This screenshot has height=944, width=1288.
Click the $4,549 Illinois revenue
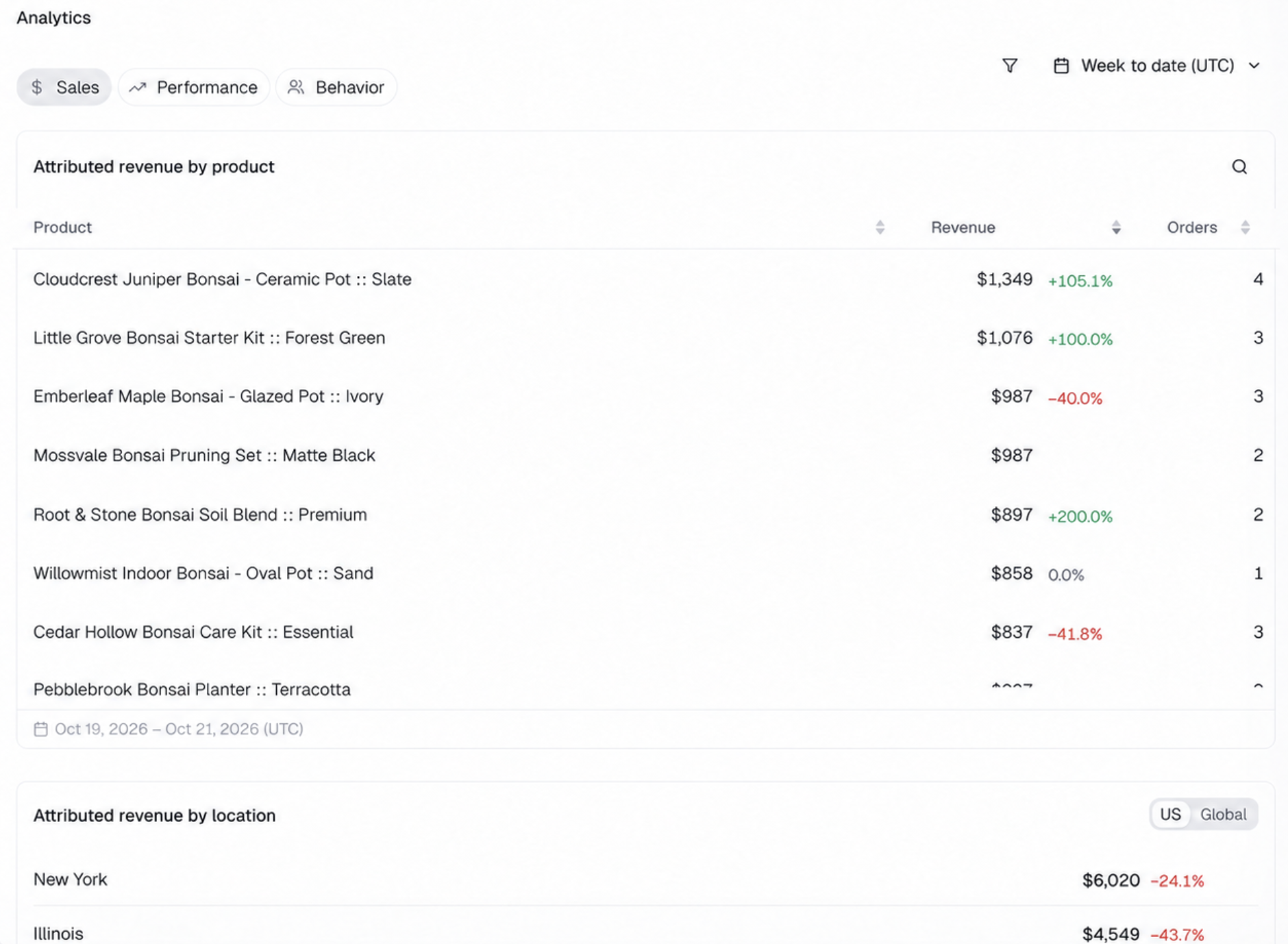[1111, 934]
